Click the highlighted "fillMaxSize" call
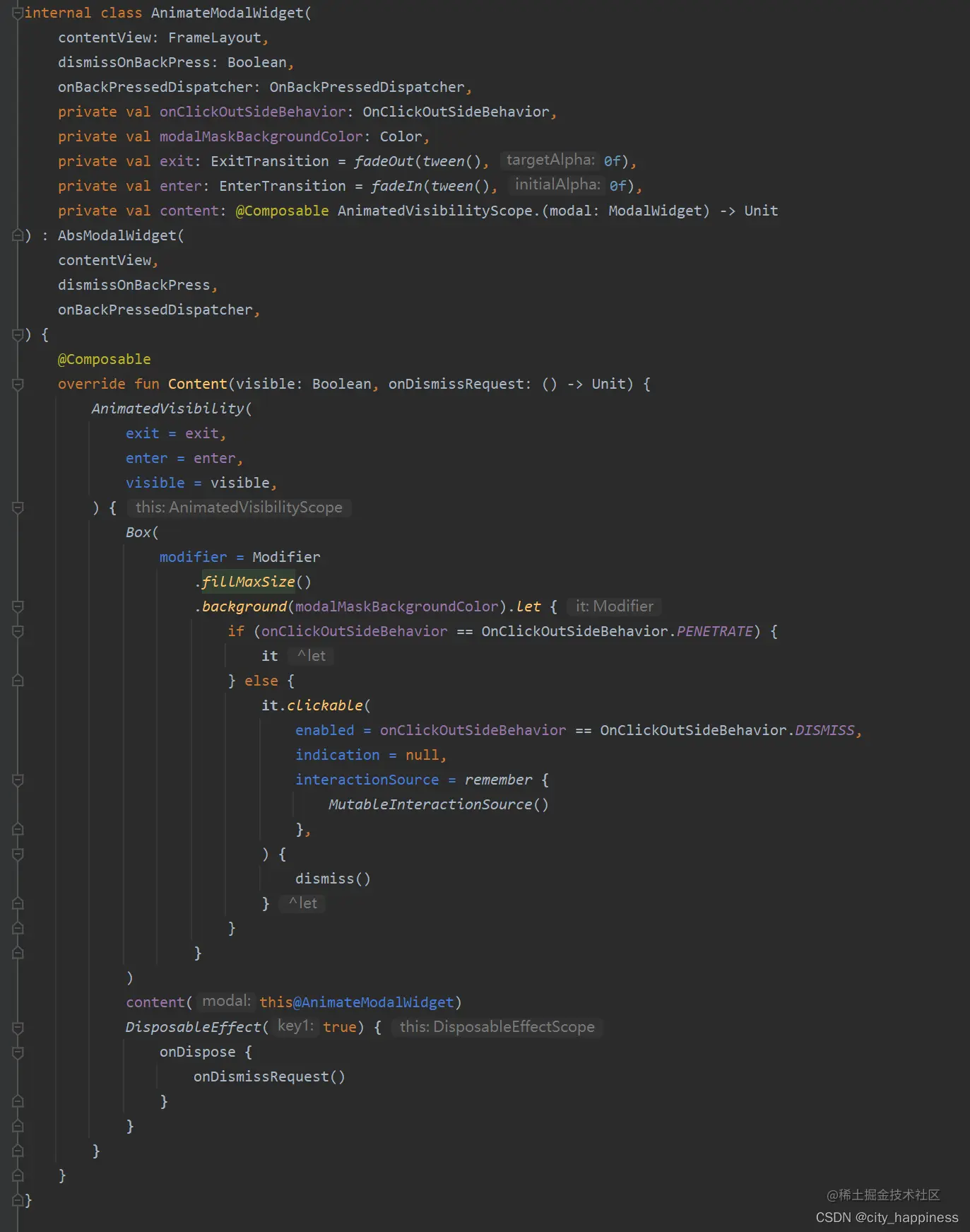Viewport: 970px width, 1232px height. [249, 582]
